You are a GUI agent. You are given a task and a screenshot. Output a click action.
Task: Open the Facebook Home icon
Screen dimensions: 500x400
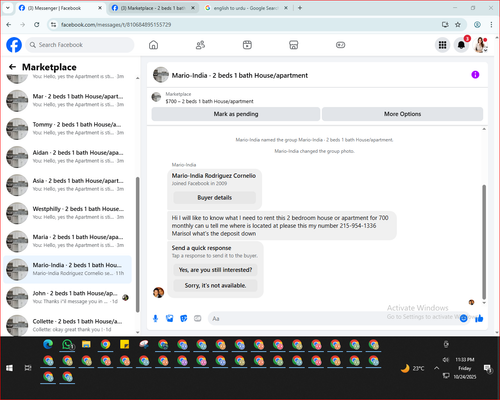click(x=153, y=45)
